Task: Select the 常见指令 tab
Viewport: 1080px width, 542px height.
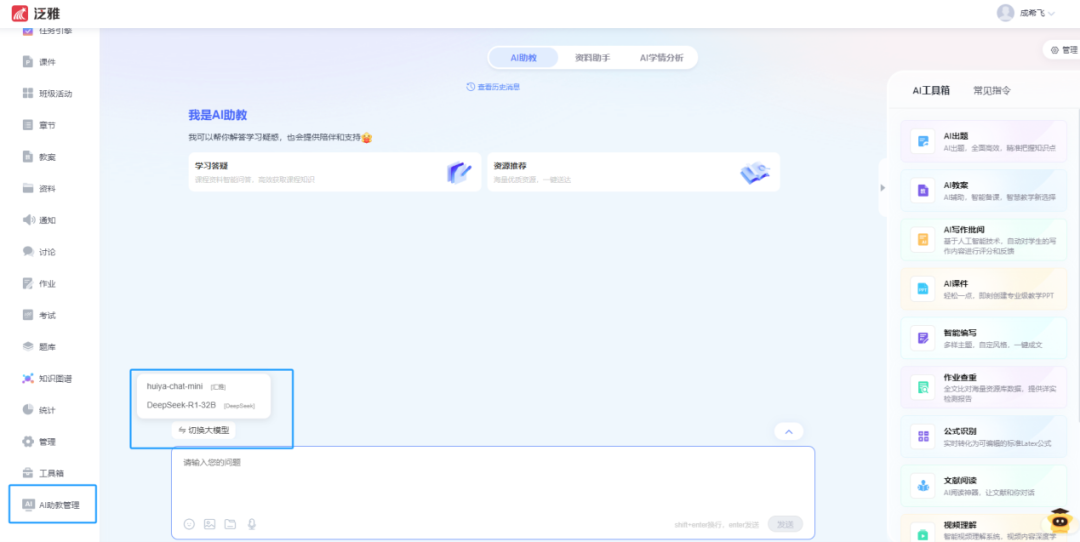Action: (x=992, y=90)
